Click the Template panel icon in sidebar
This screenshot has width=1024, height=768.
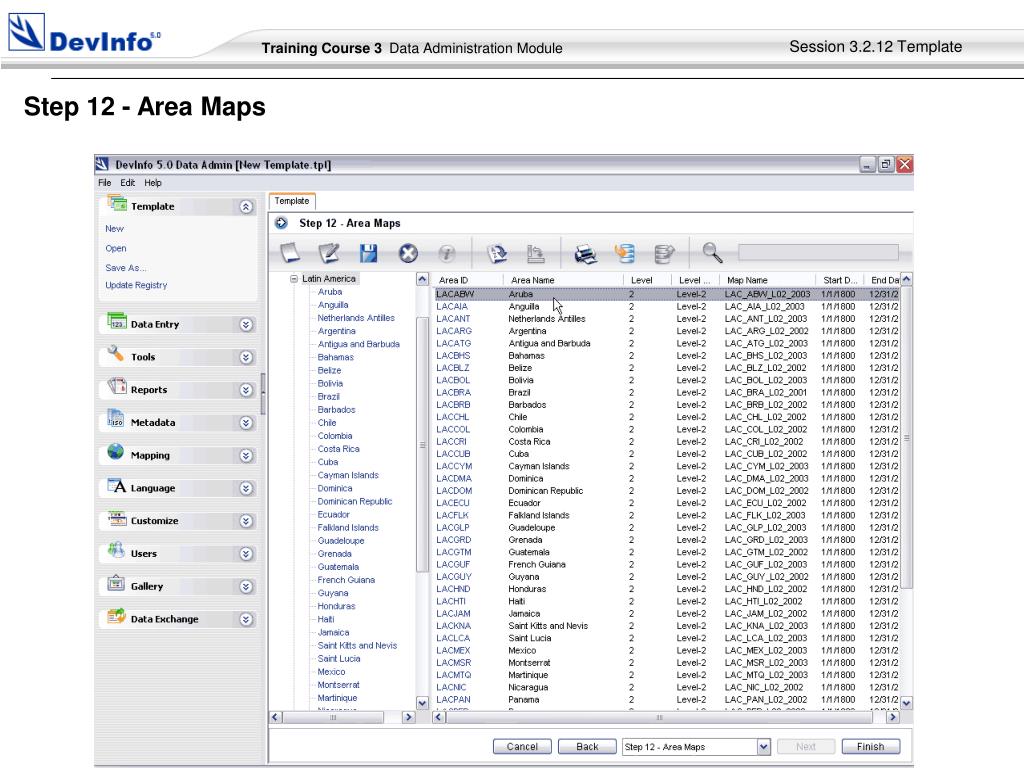tap(117, 204)
